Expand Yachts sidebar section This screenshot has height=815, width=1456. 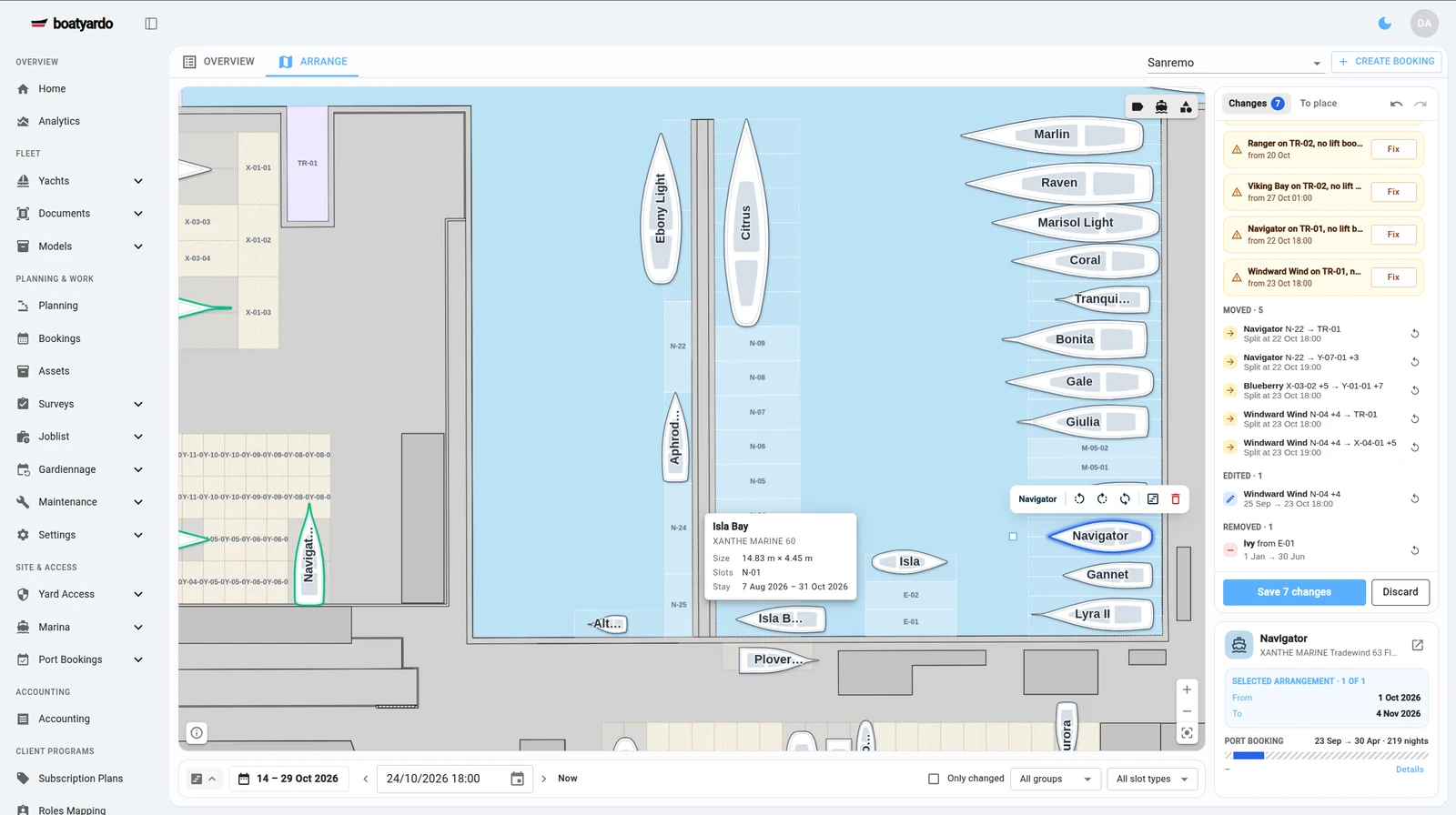(x=138, y=181)
